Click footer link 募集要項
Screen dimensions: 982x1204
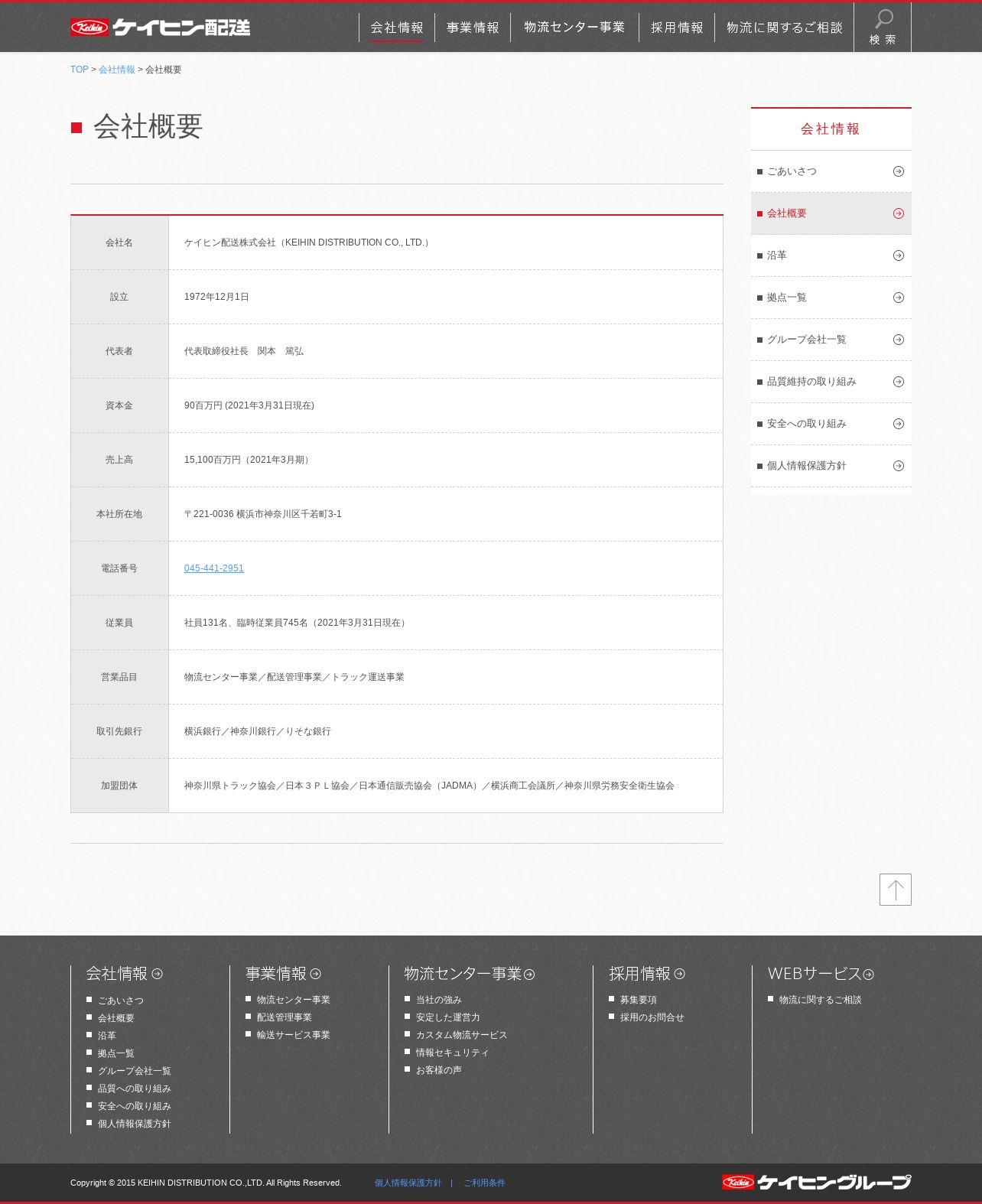tap(639, 1000)
